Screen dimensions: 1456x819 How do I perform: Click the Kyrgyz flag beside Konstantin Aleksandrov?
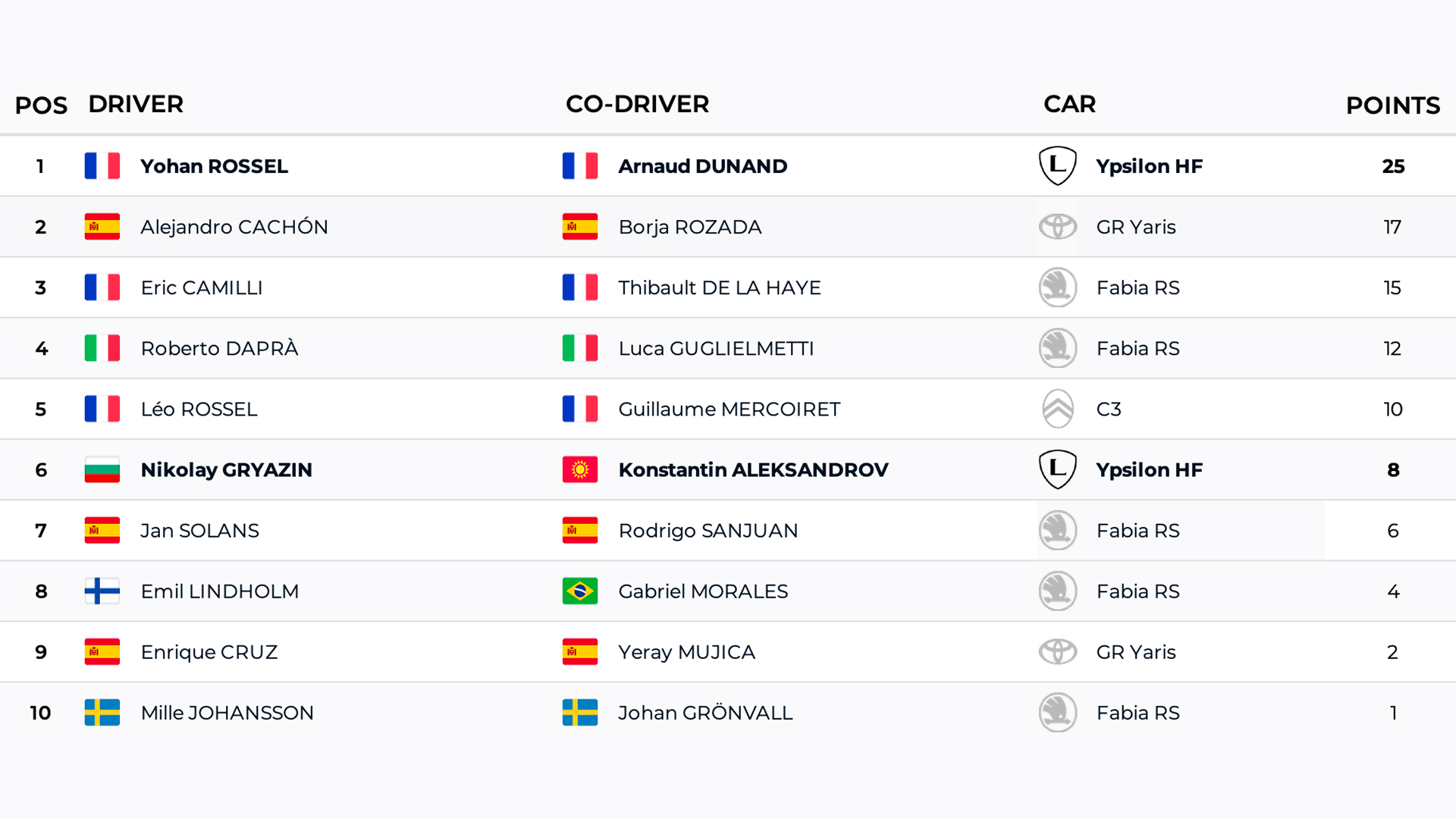580,469
